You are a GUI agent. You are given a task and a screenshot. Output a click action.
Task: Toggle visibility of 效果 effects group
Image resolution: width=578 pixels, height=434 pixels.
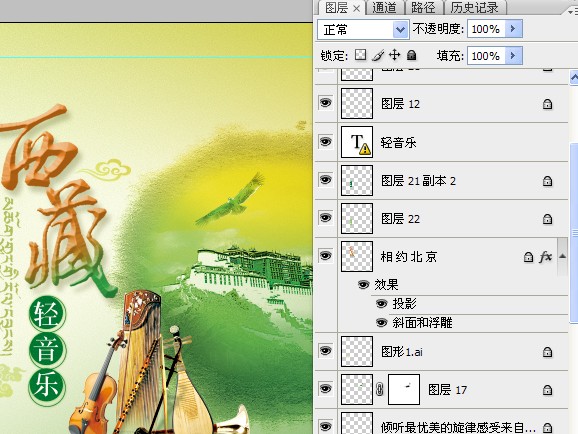tap(363, 285)
